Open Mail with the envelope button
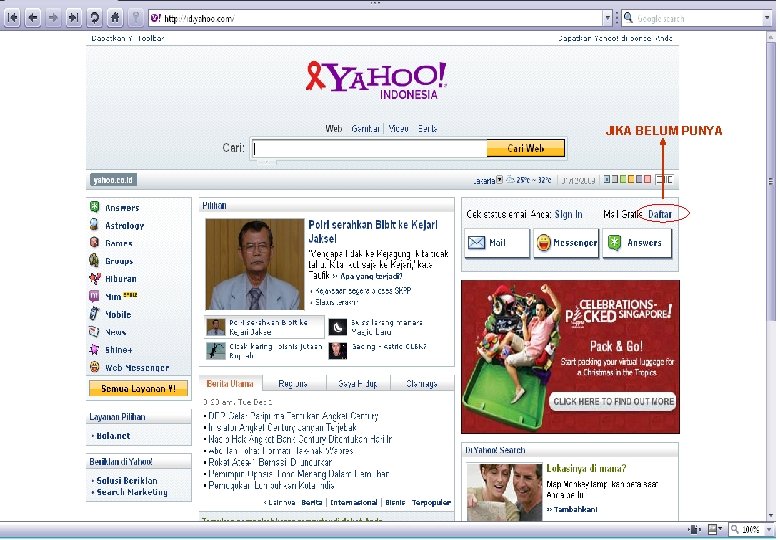Image resolution: width=780 pixels, height=540 pixels. point(496,243)
